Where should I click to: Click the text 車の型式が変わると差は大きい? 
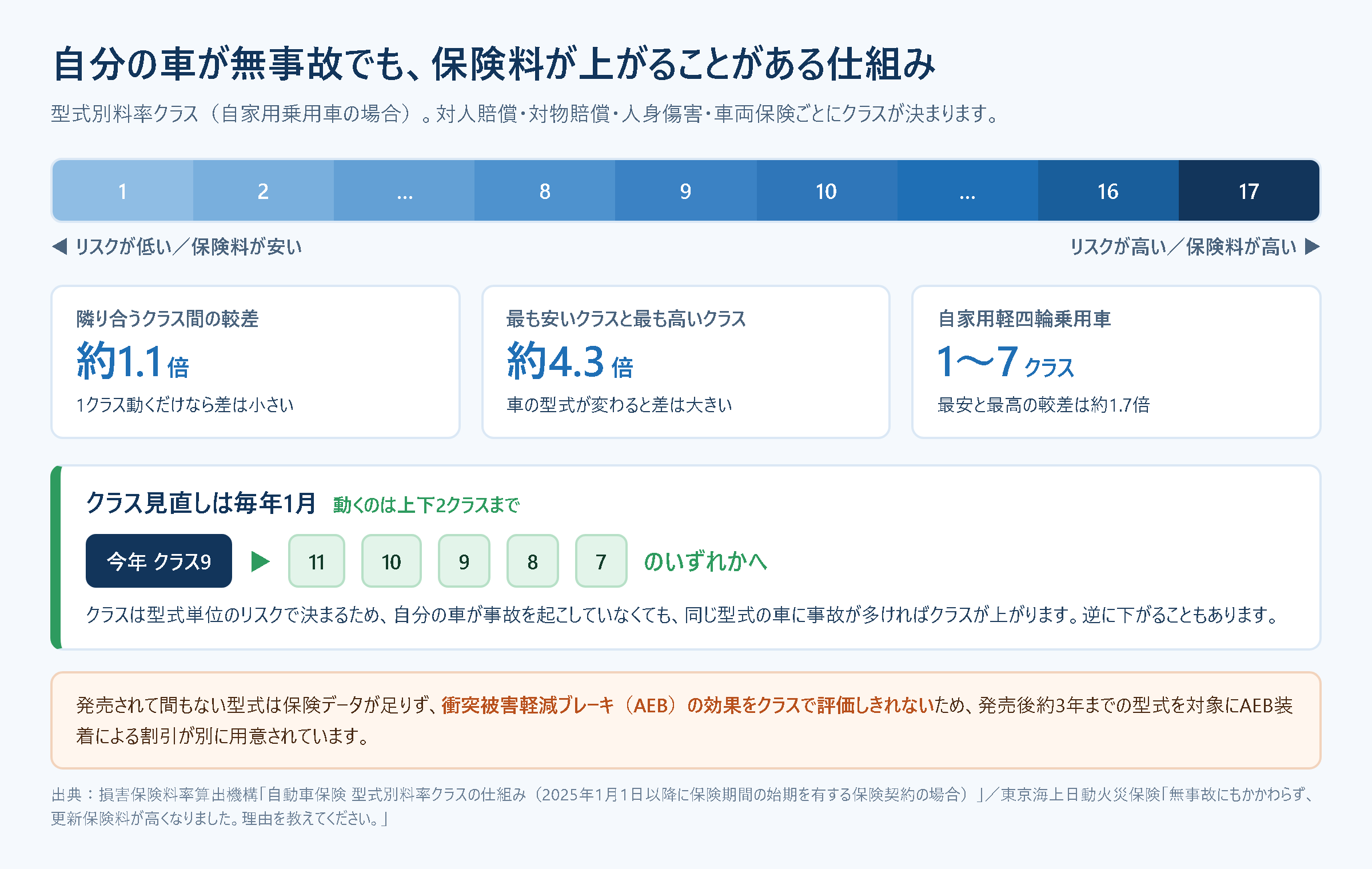coord(619,405)
